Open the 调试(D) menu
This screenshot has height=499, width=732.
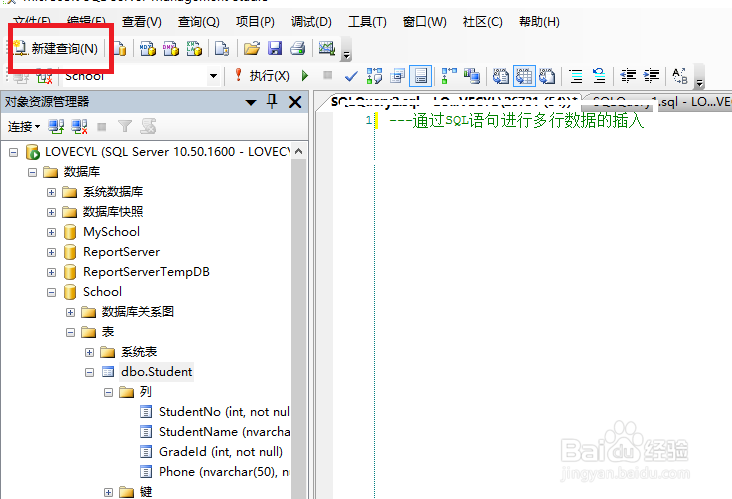pyautogui.click(x=311, y=22)
